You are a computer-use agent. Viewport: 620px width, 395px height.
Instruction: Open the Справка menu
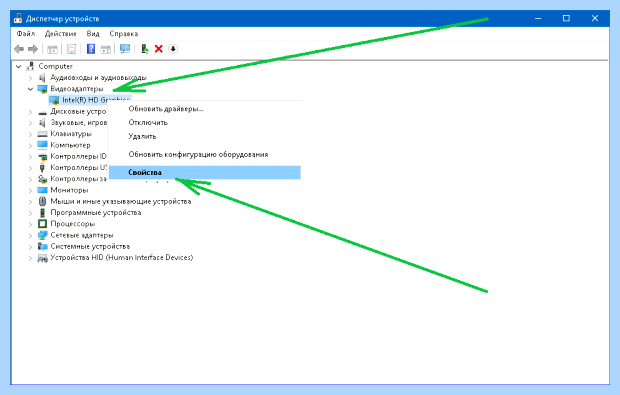[x=124, y=34]
